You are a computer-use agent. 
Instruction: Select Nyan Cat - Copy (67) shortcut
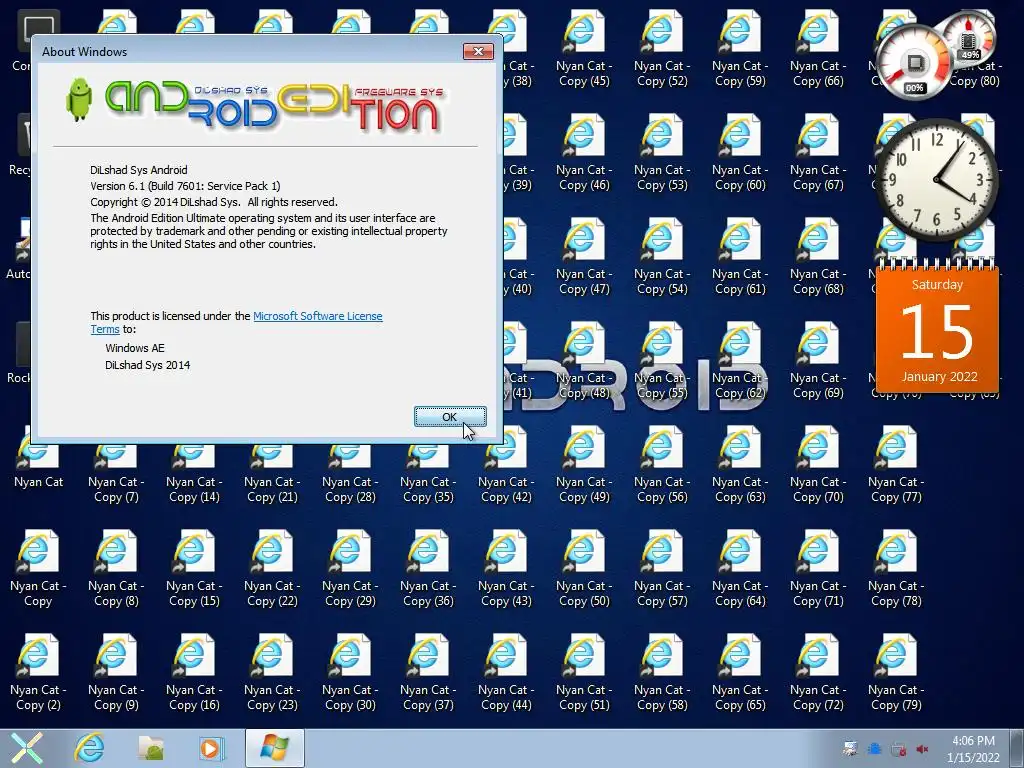click(x=818, y=153)
